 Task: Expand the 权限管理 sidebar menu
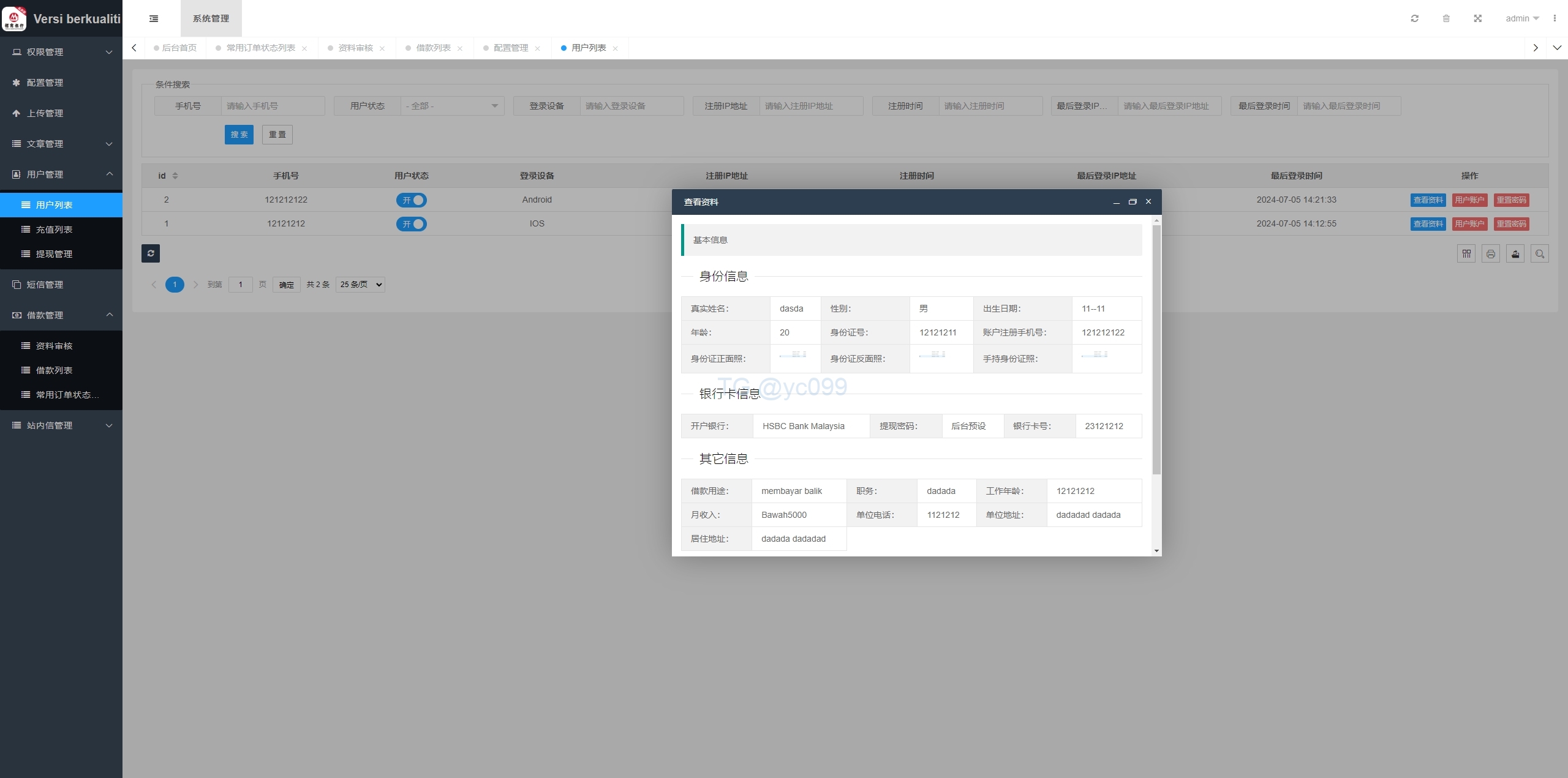[61, 52]
